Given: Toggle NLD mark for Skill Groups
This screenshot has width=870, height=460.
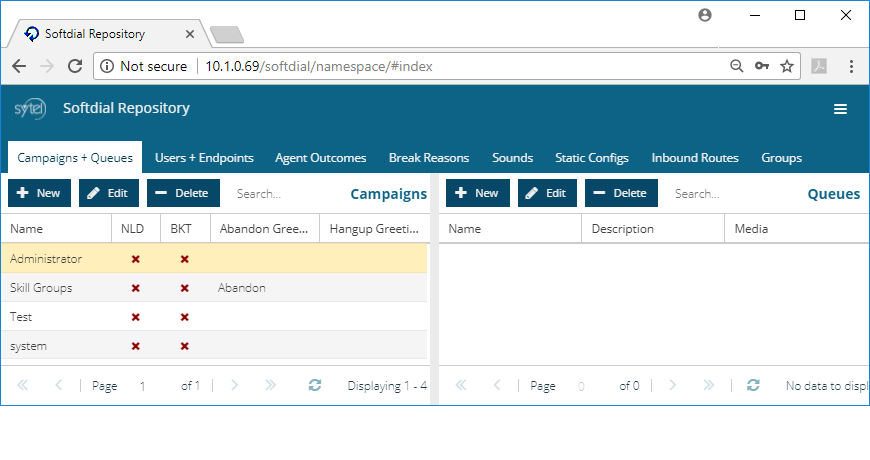Looking at the screenshot, I should coord(135,288).
